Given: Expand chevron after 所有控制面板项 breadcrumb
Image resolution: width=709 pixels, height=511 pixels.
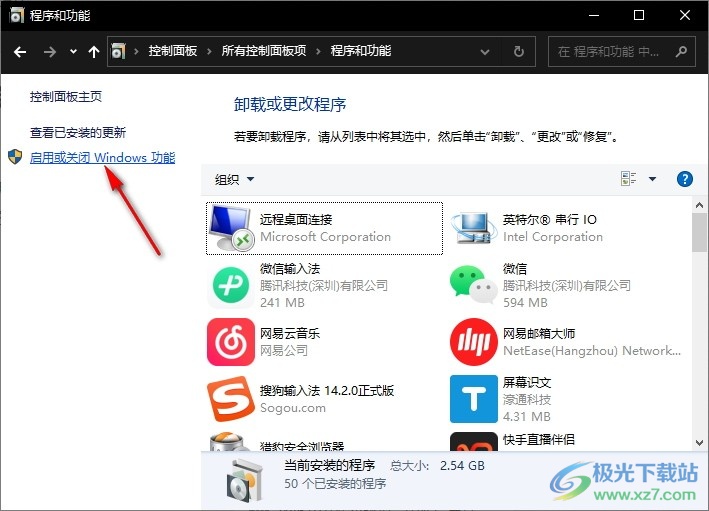Looking at the screenshot, I should click(318, 52).
